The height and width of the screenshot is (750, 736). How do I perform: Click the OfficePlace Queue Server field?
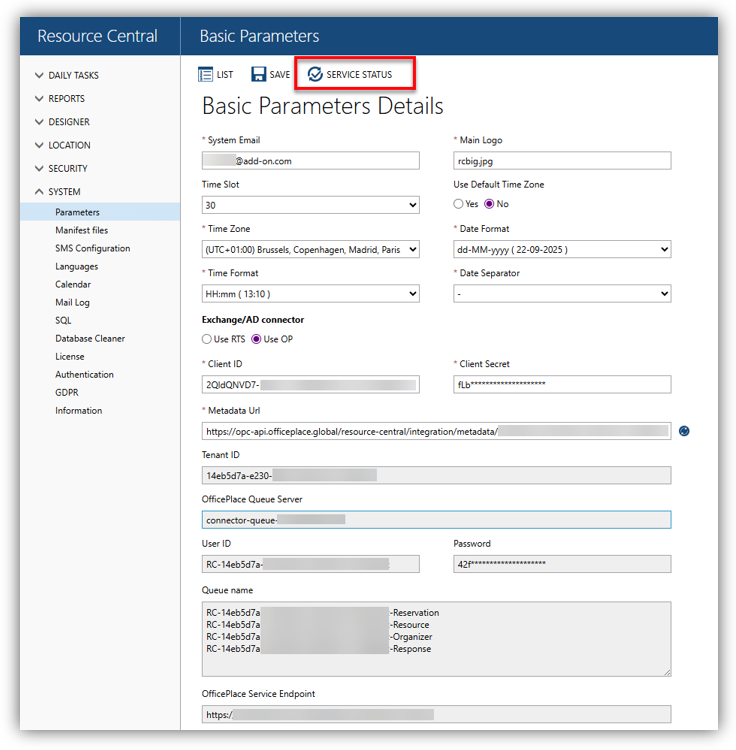coord(436,520)
